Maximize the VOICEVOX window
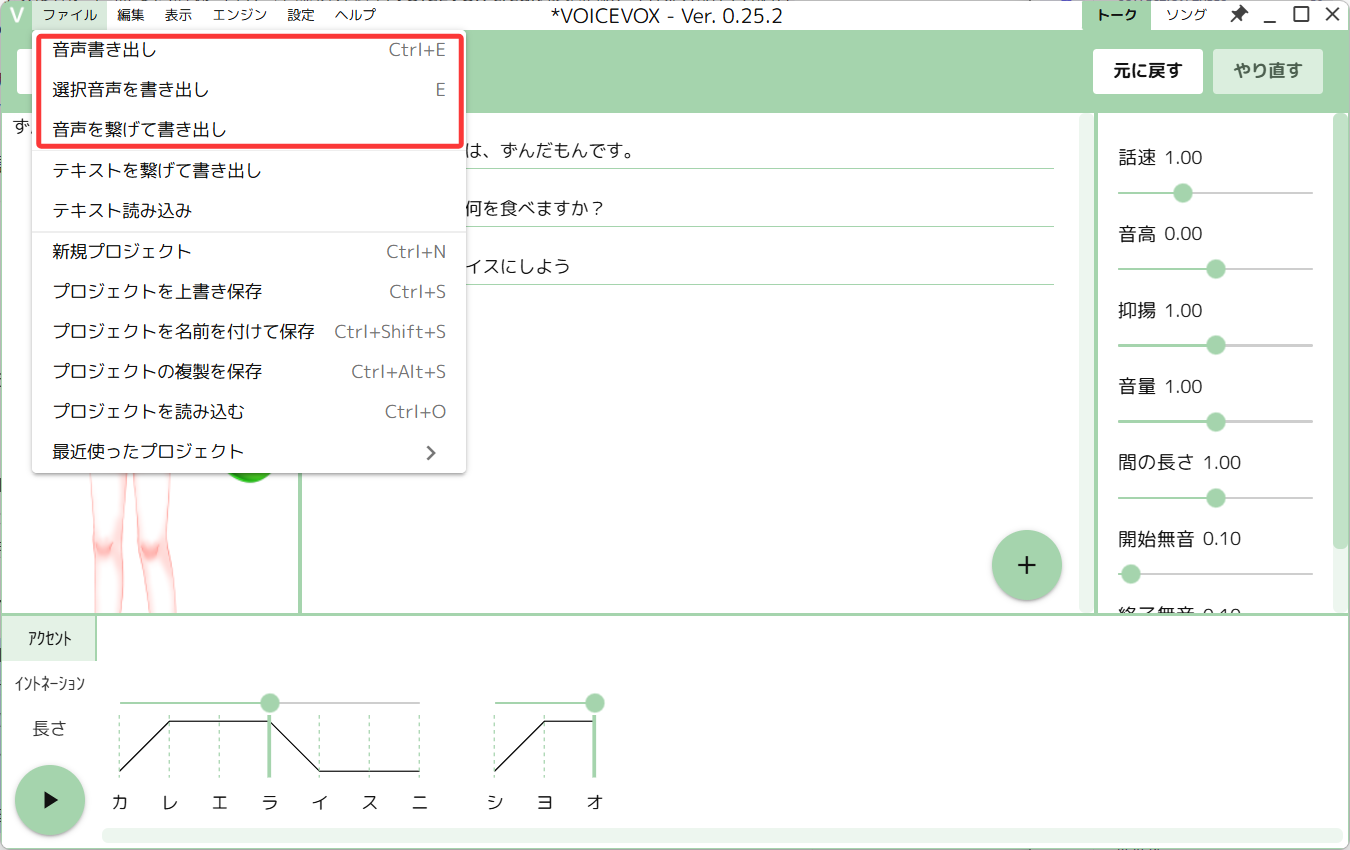The width and height of the screenshot is (1350, 850). (x=1301, y=14)
